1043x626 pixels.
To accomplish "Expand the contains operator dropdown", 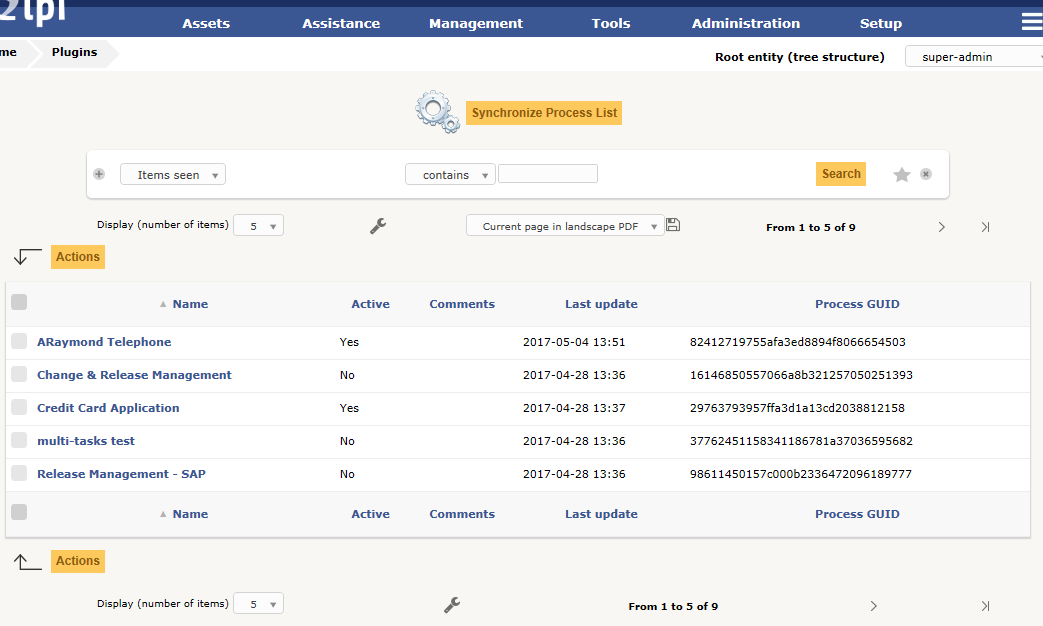I will [x=450, y=175].
